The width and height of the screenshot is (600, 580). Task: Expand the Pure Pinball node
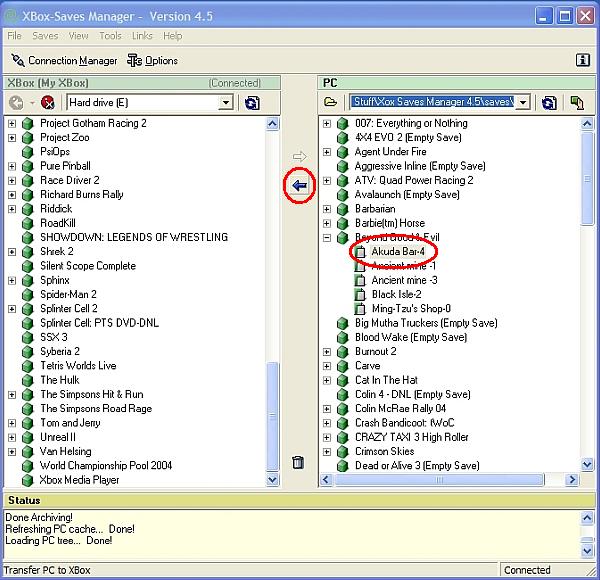point(12,166)
